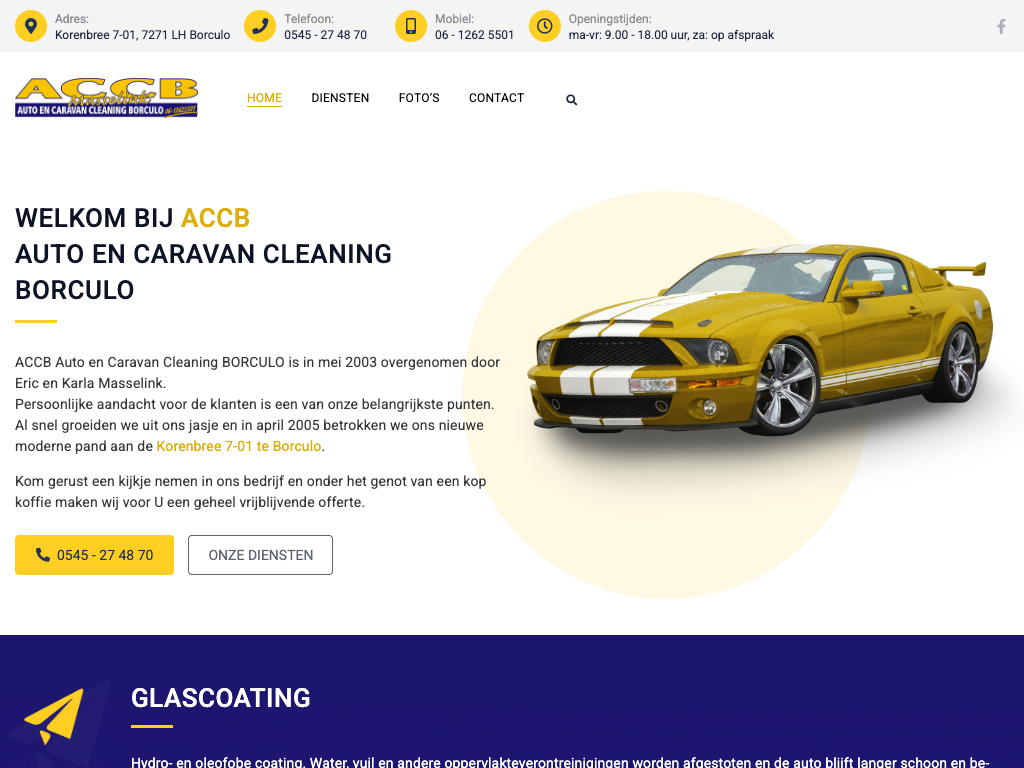Viewport: 1024px width, 768px height.
Task: Navigate to the Contact page
Action: [x=496, y=98]
